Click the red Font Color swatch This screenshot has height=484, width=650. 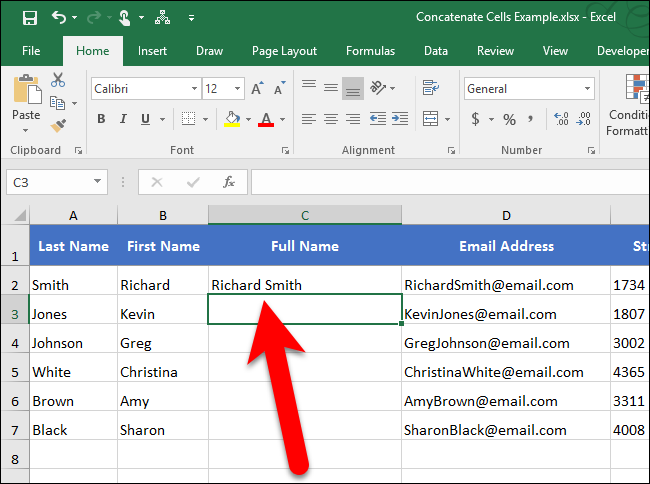(265, 120)
